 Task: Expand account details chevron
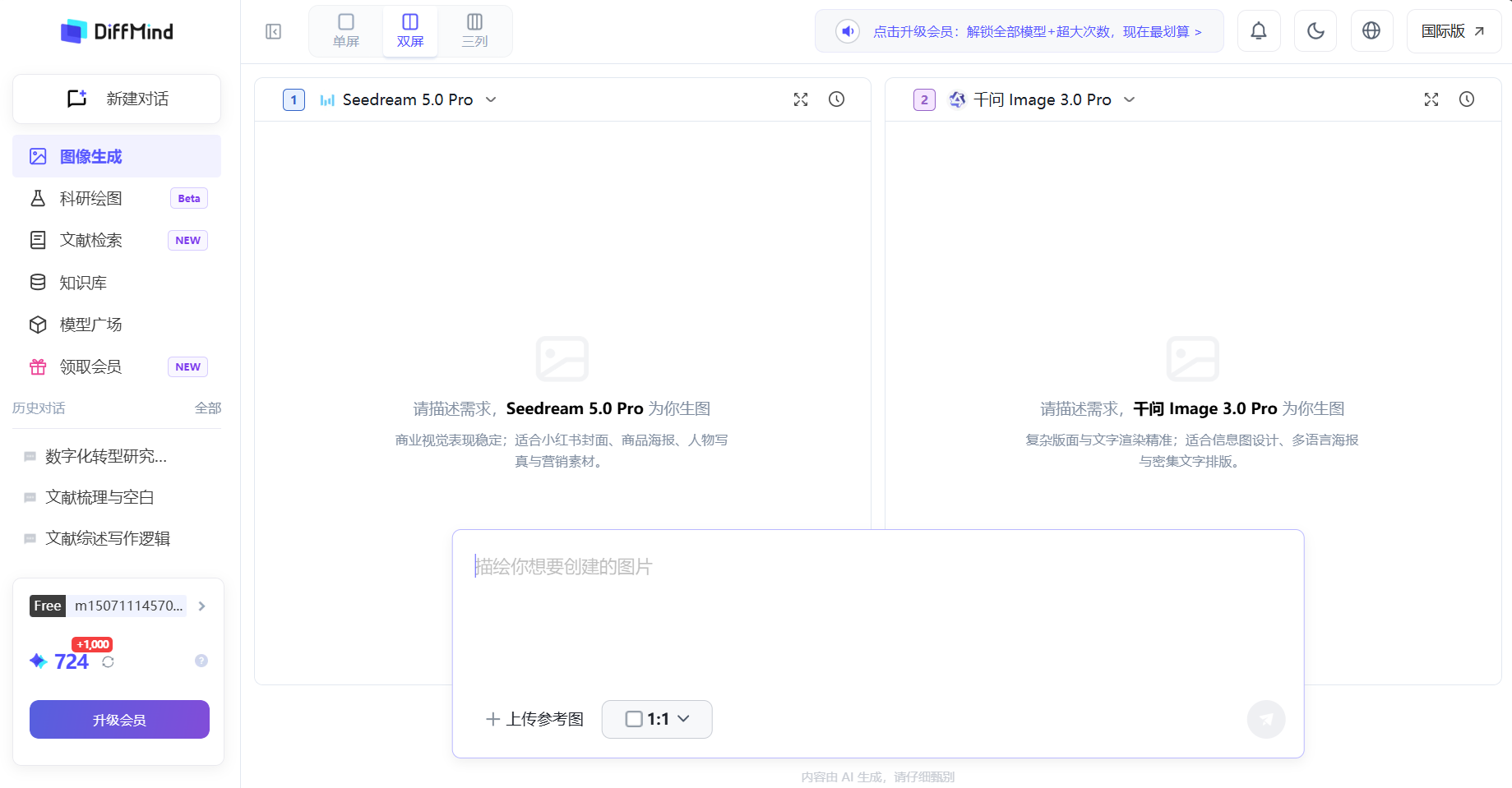(x=202, y=606)
